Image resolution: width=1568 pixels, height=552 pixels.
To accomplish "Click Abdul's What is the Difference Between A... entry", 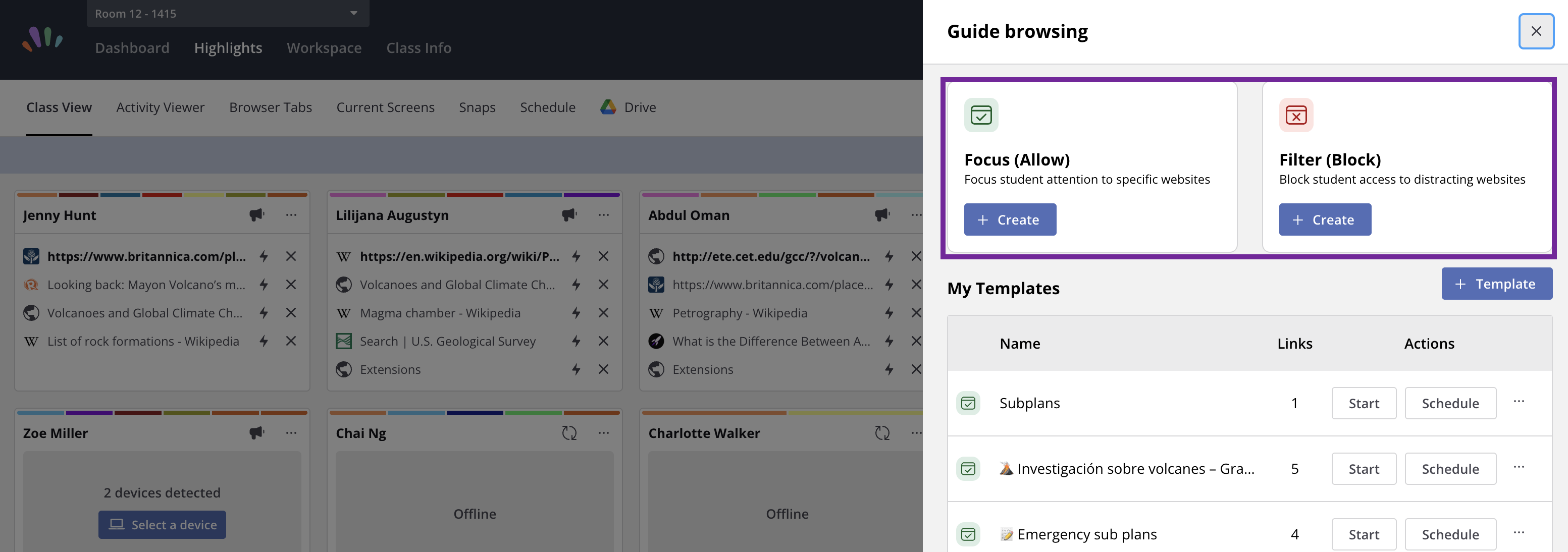I will [771, 341].
